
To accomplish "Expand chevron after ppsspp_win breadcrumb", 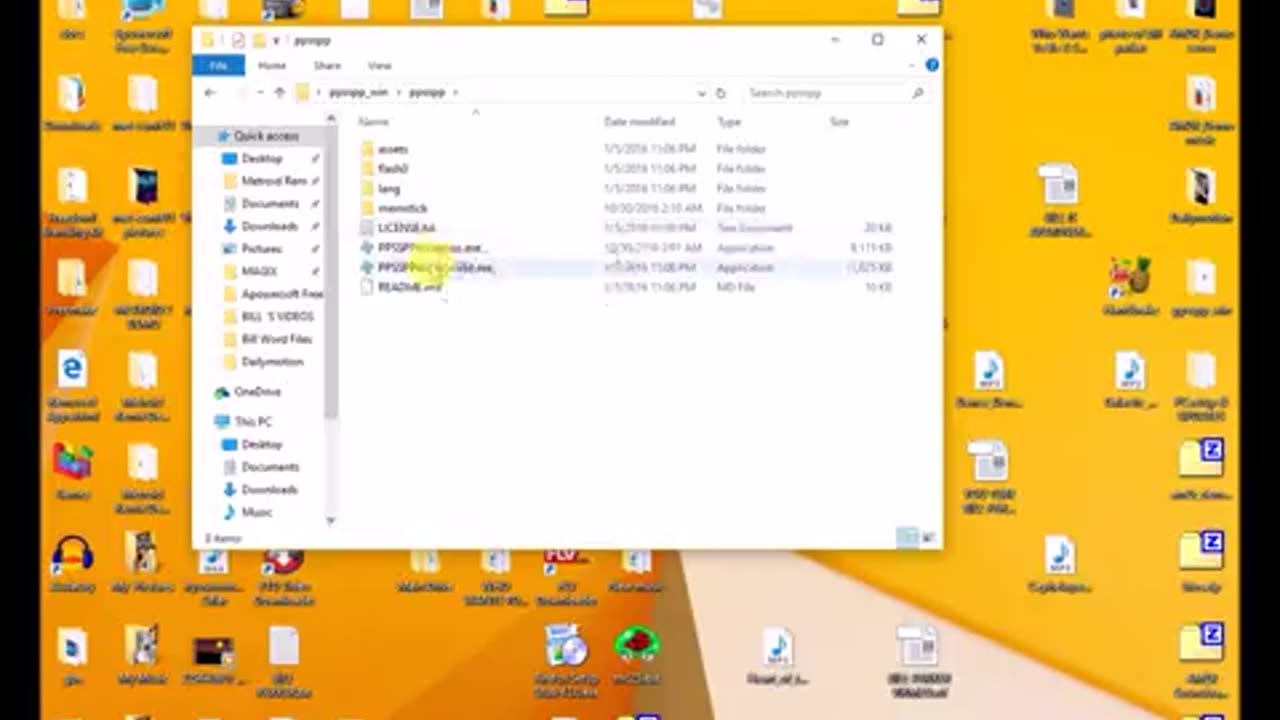I will click(x=398, y=92).
